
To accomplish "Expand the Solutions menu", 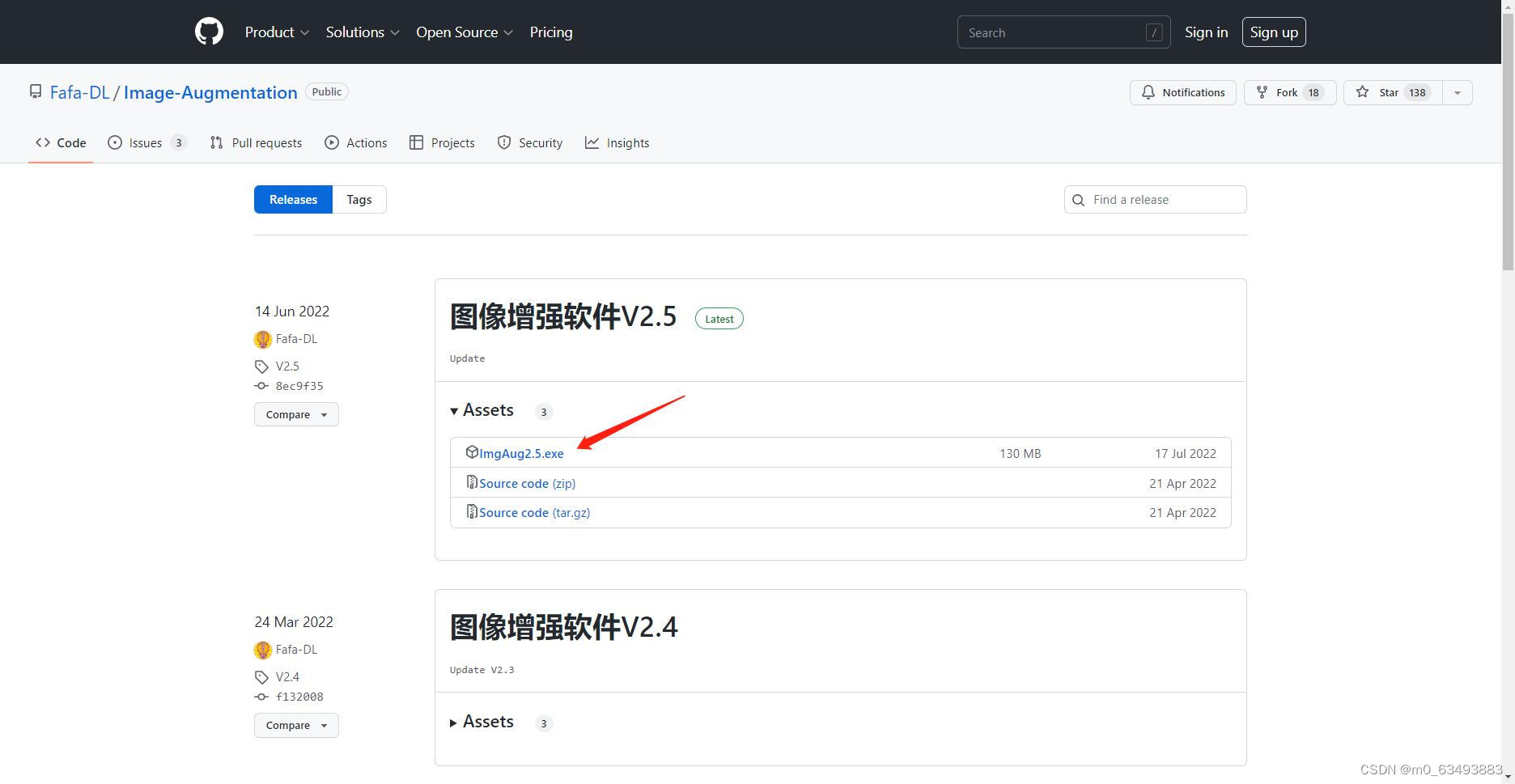I will point(363,32).
